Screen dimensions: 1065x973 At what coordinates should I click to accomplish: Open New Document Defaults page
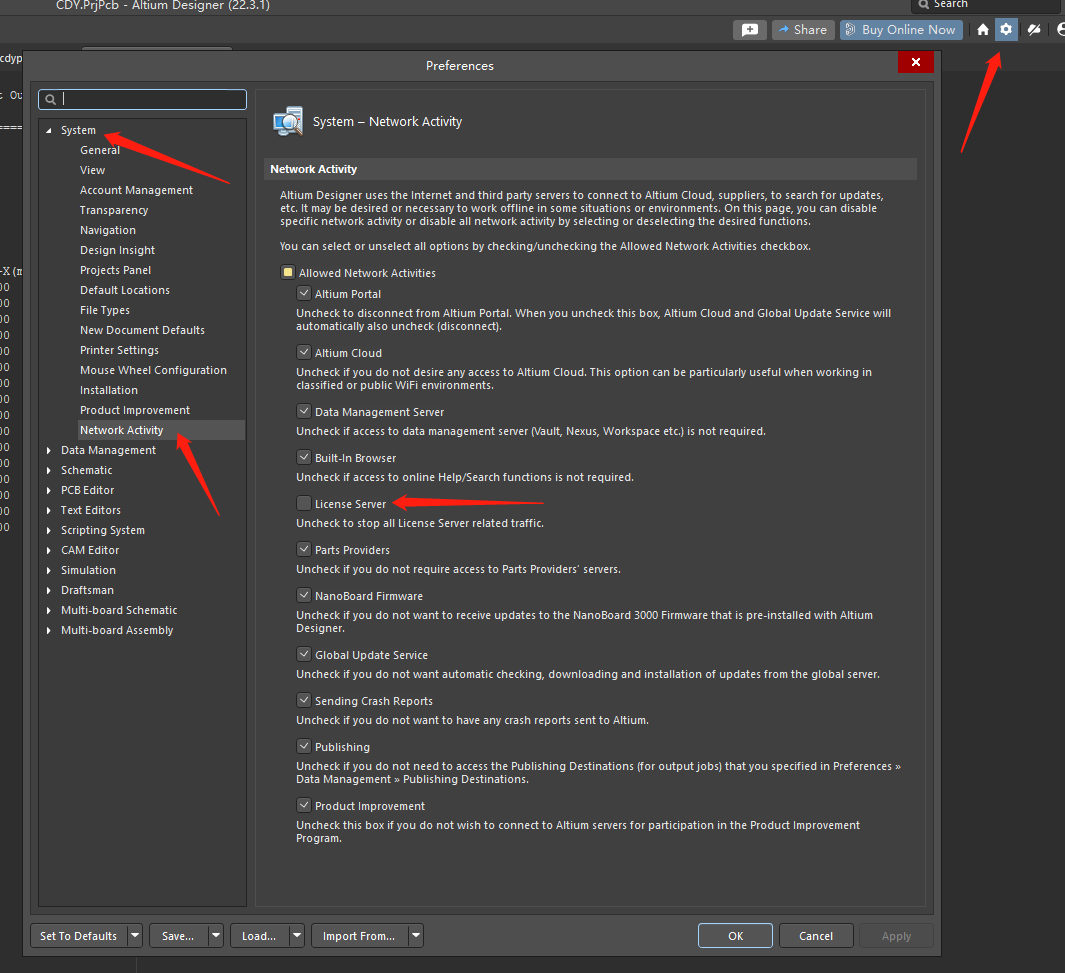[x=142, y=330]
